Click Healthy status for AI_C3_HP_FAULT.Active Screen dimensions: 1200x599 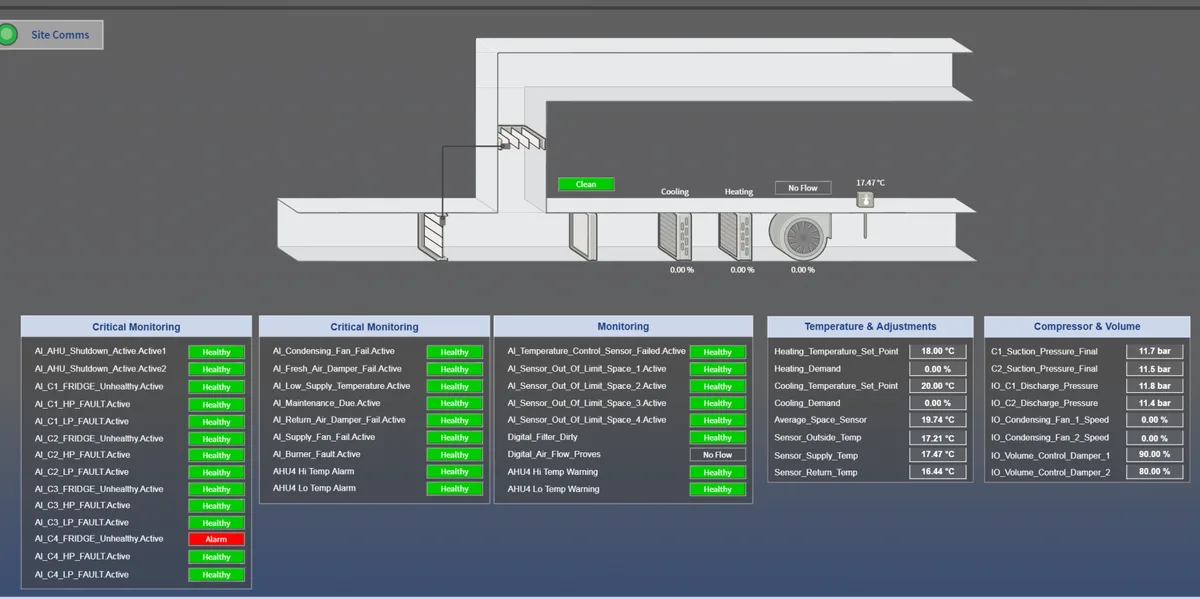217,506
